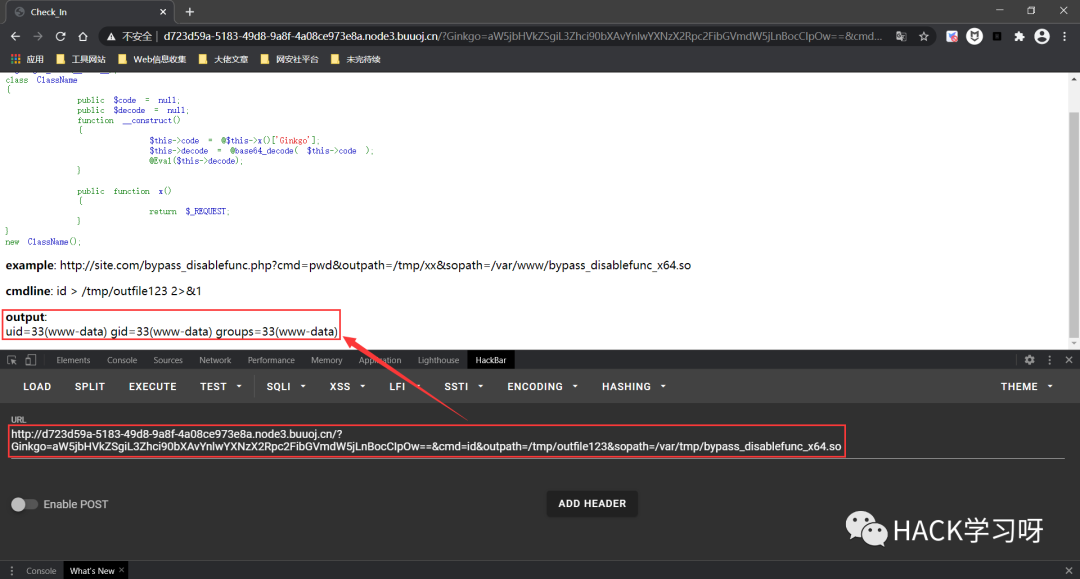Image resolution: width=1080 pixels, height=579 pixels.
Task: Click the red shield extension icon
Action: coord(952,36)
